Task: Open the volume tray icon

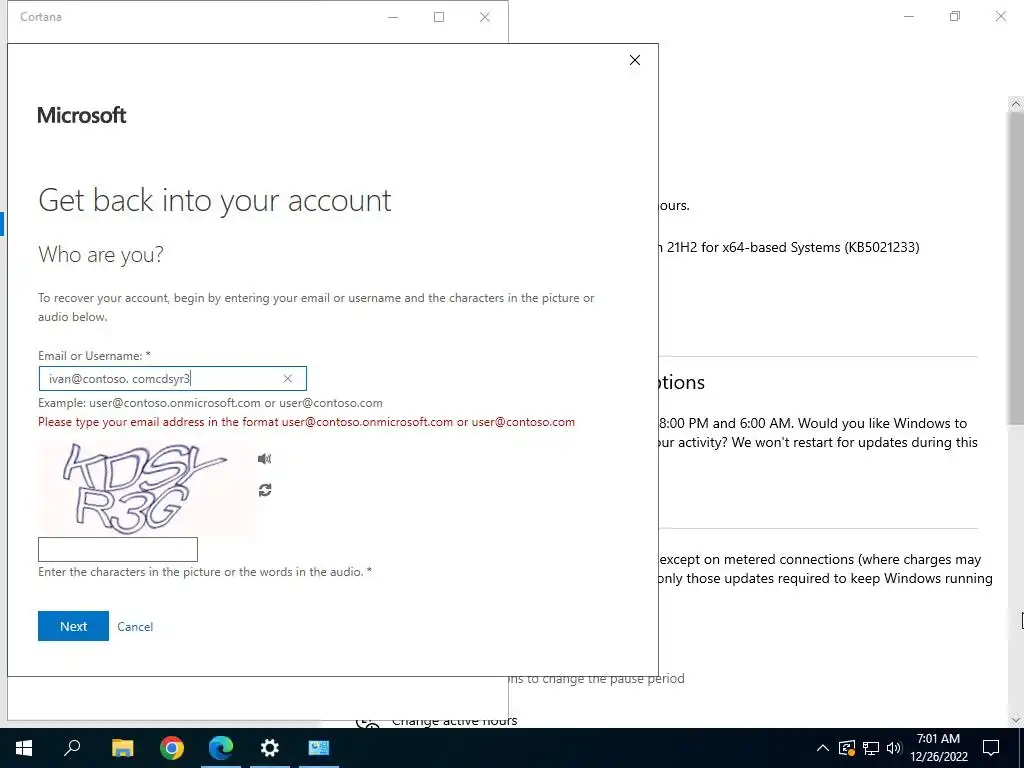Action: [x=894, y=748]
